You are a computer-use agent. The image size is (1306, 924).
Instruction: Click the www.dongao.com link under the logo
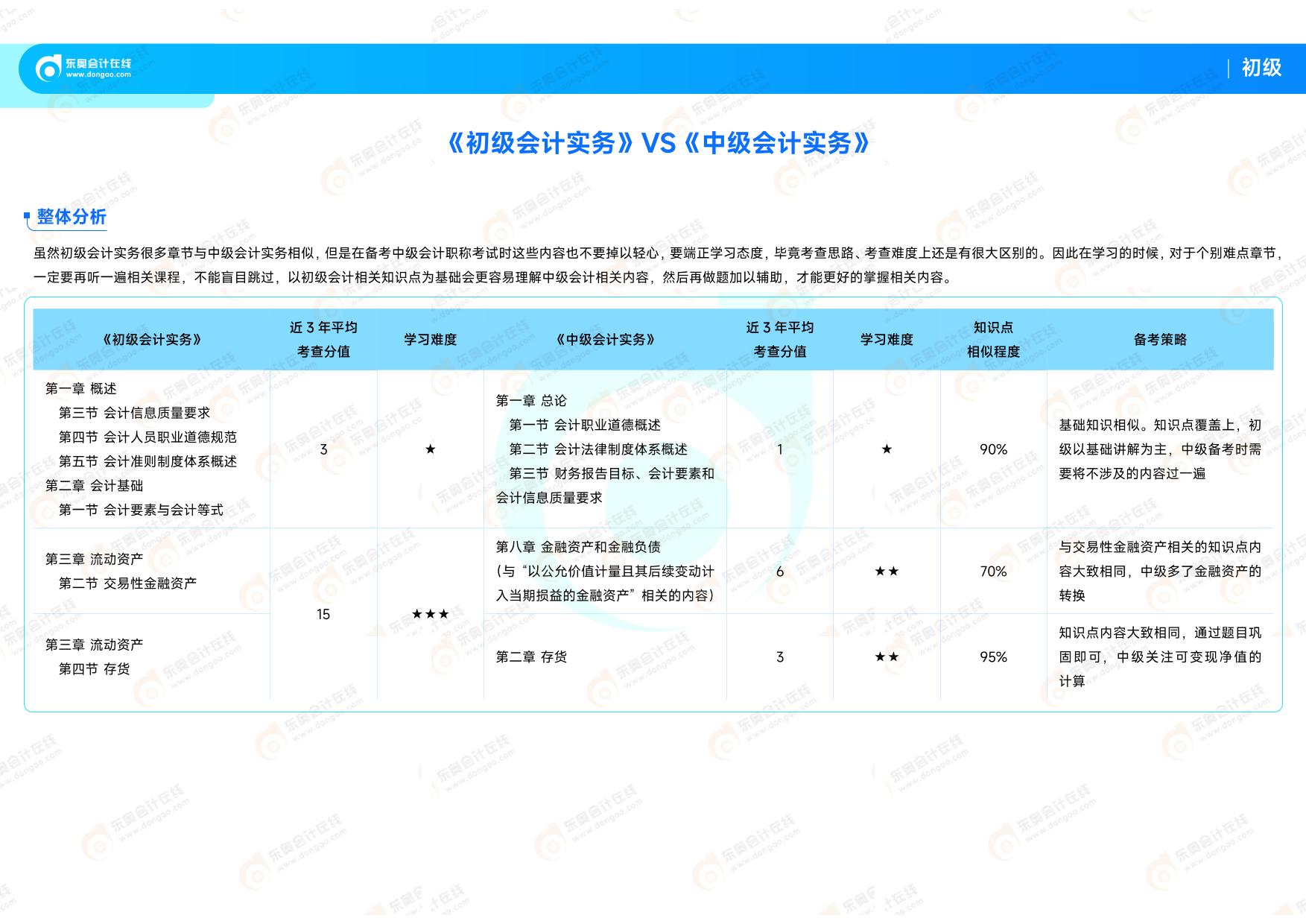point(98,75)
